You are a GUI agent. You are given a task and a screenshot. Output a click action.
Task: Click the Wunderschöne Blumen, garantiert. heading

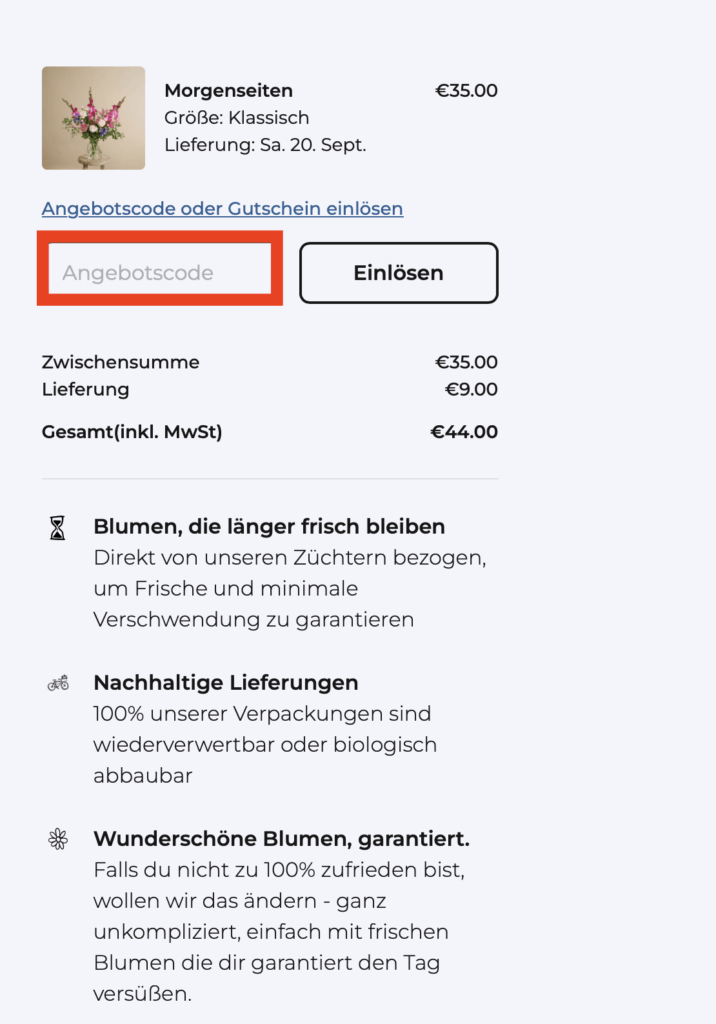[x=282, y=839]
